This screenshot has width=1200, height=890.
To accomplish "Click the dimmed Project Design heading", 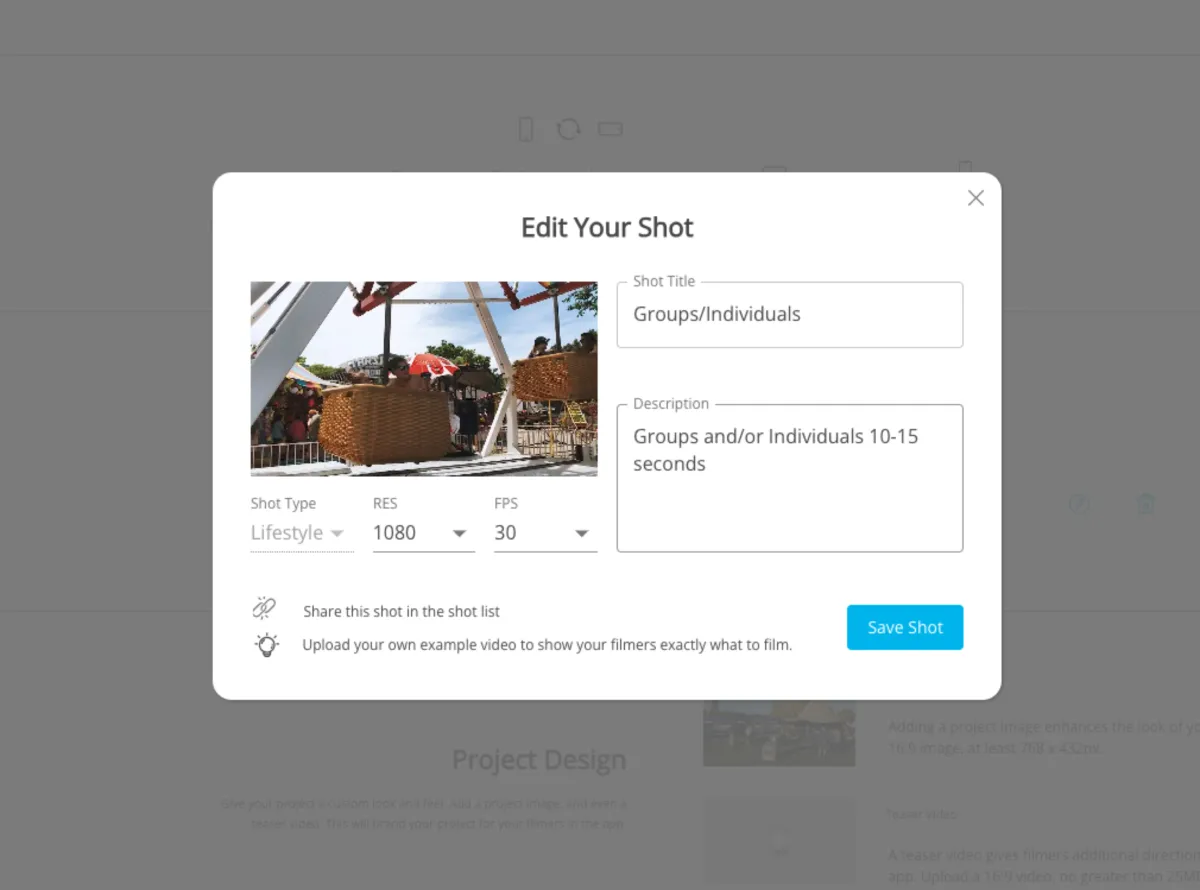I will [539, 760].
